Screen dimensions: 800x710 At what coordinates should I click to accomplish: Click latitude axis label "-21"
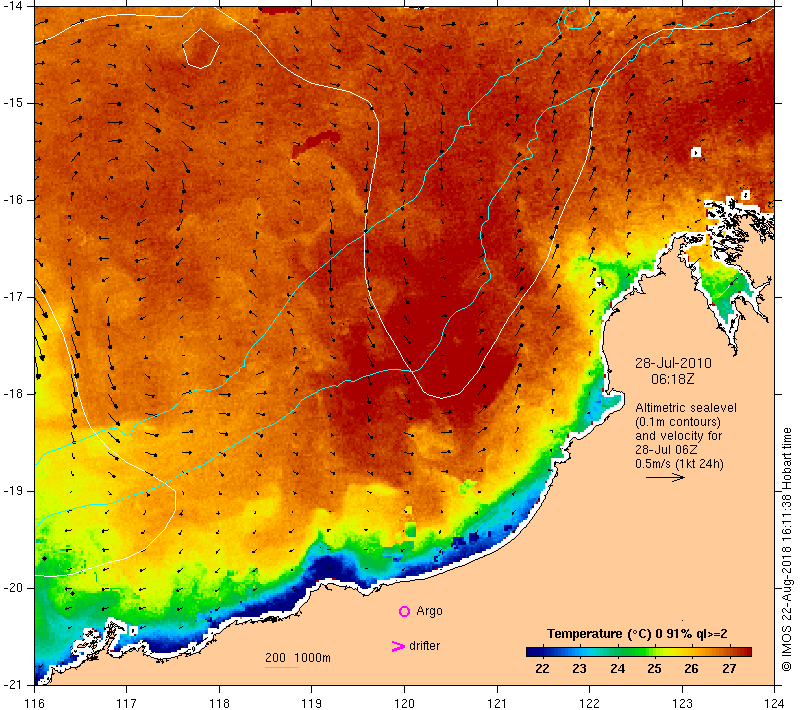tap(13, 684)
